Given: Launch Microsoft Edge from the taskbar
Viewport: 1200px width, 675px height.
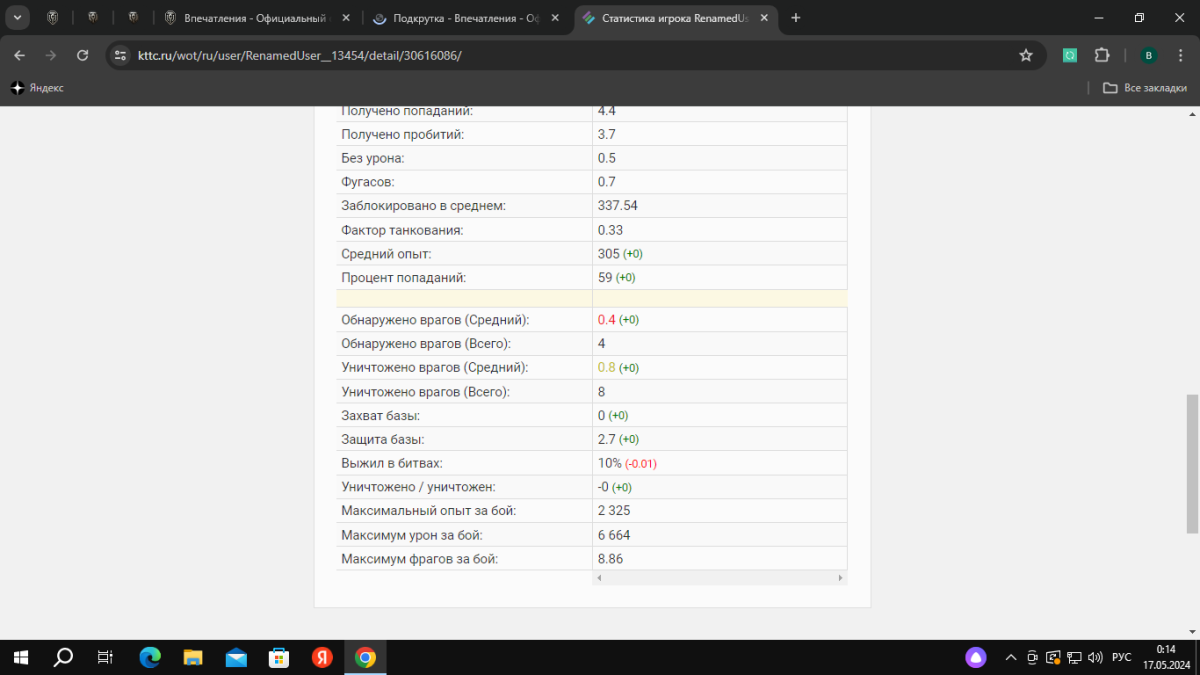Looking at the screenshot, I should (150, 657).
